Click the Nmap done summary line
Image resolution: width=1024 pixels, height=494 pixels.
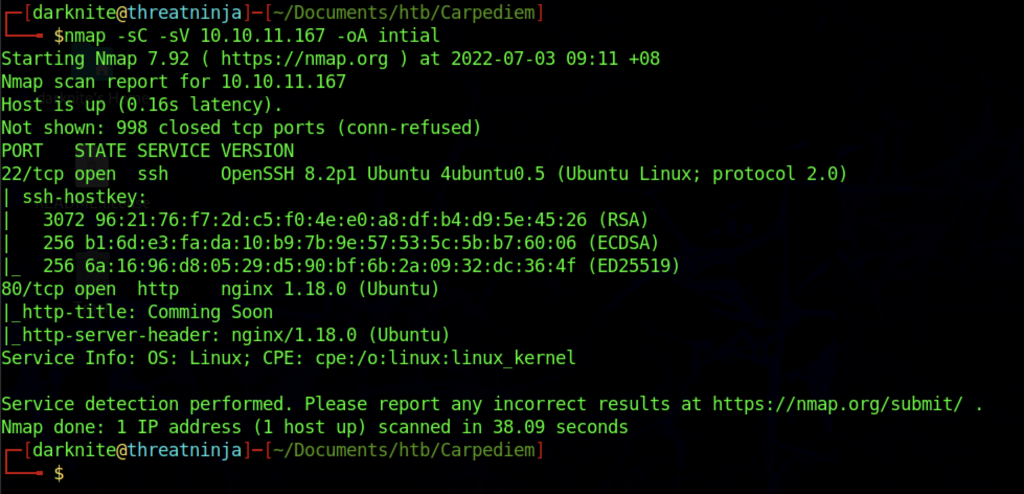[x=314, y=427]
